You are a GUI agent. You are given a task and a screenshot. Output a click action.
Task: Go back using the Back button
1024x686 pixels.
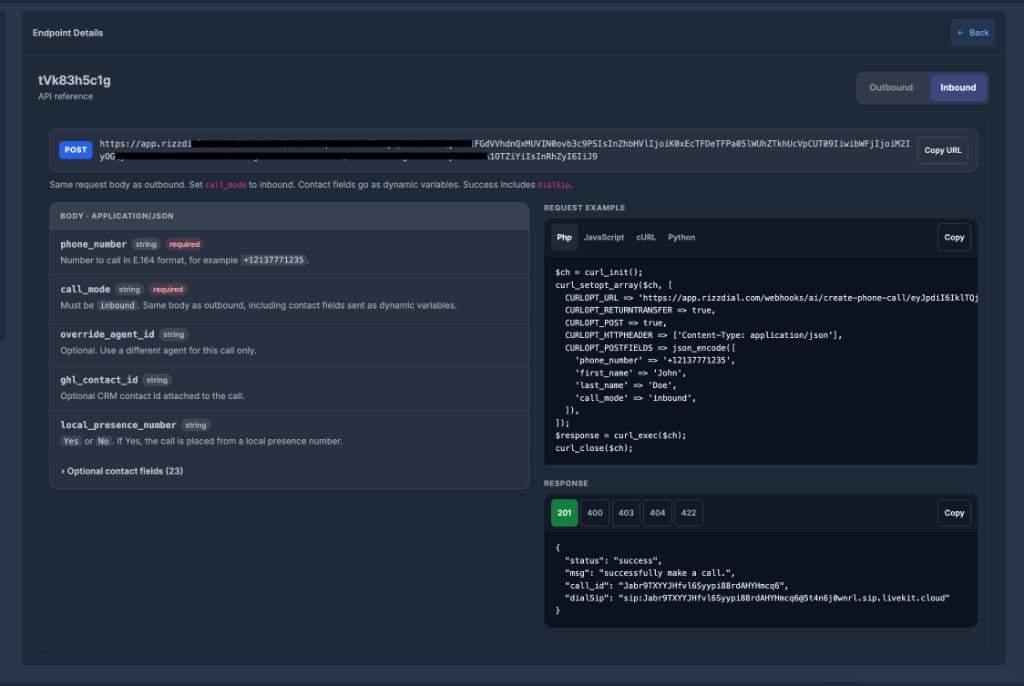972,33
